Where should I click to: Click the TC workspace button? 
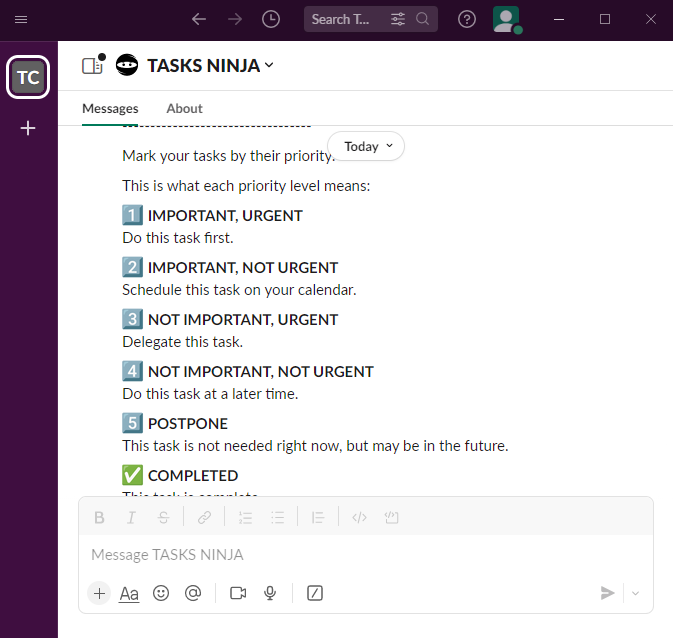pos(28,78)
